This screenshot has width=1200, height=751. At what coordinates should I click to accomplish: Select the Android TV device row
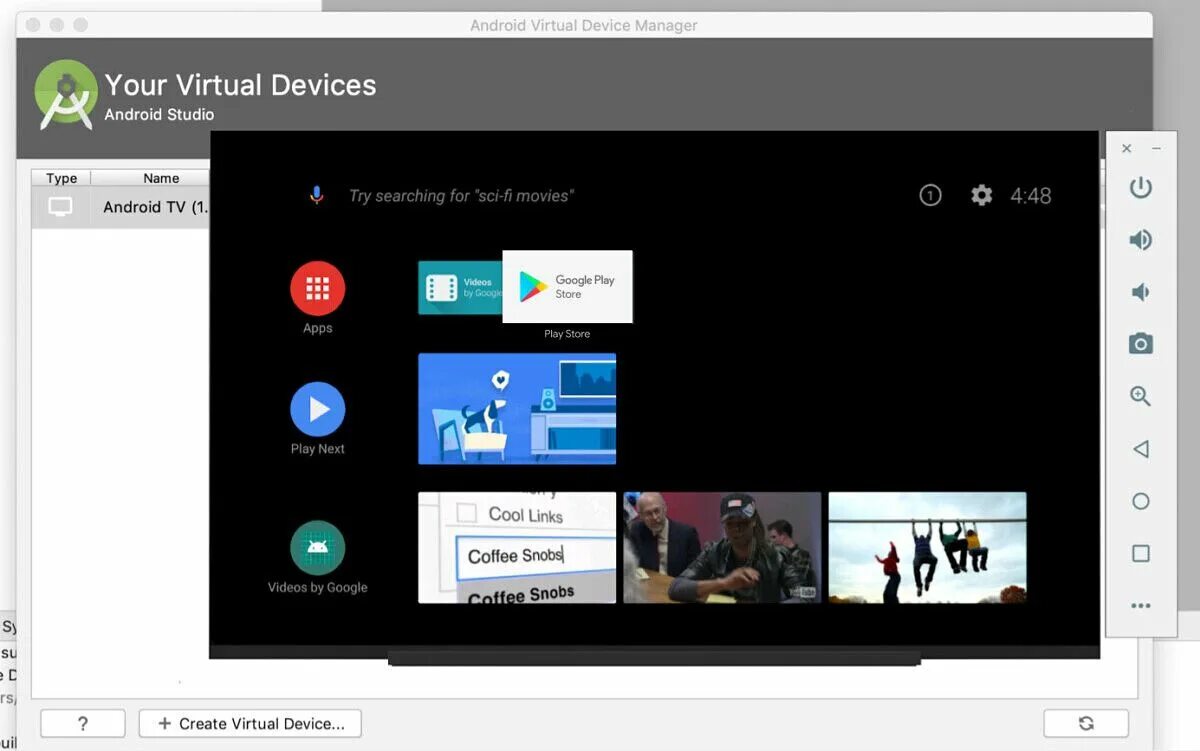click(x=121, y=208)
